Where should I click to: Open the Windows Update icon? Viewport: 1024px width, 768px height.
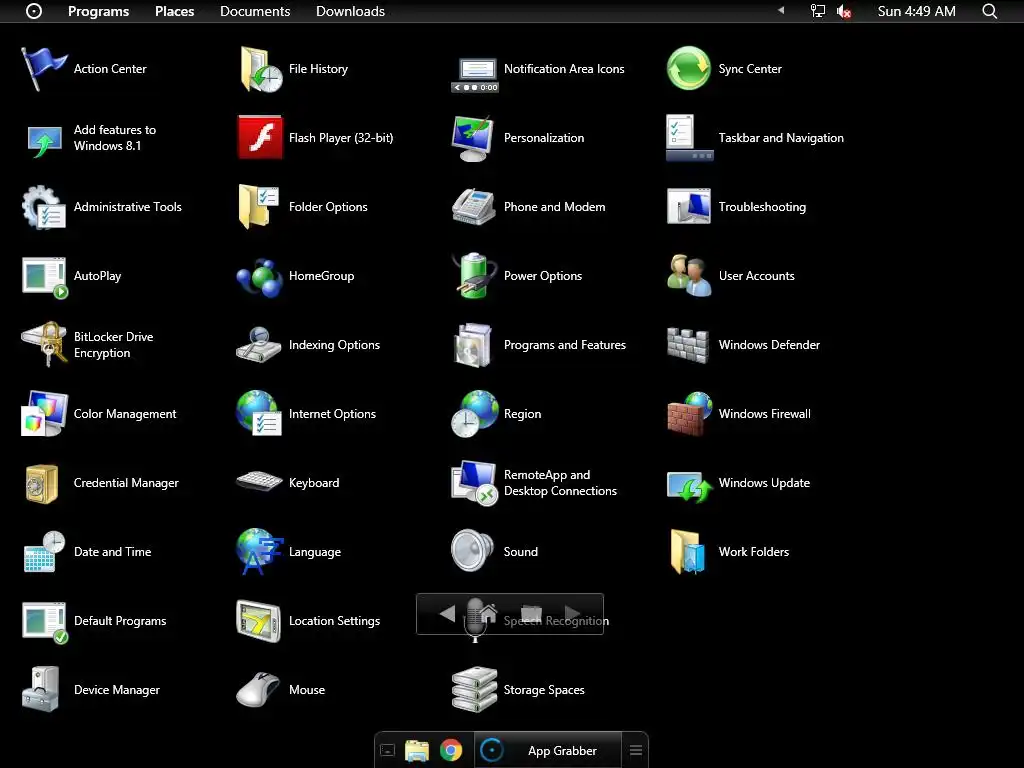click(x=690, y=487)
